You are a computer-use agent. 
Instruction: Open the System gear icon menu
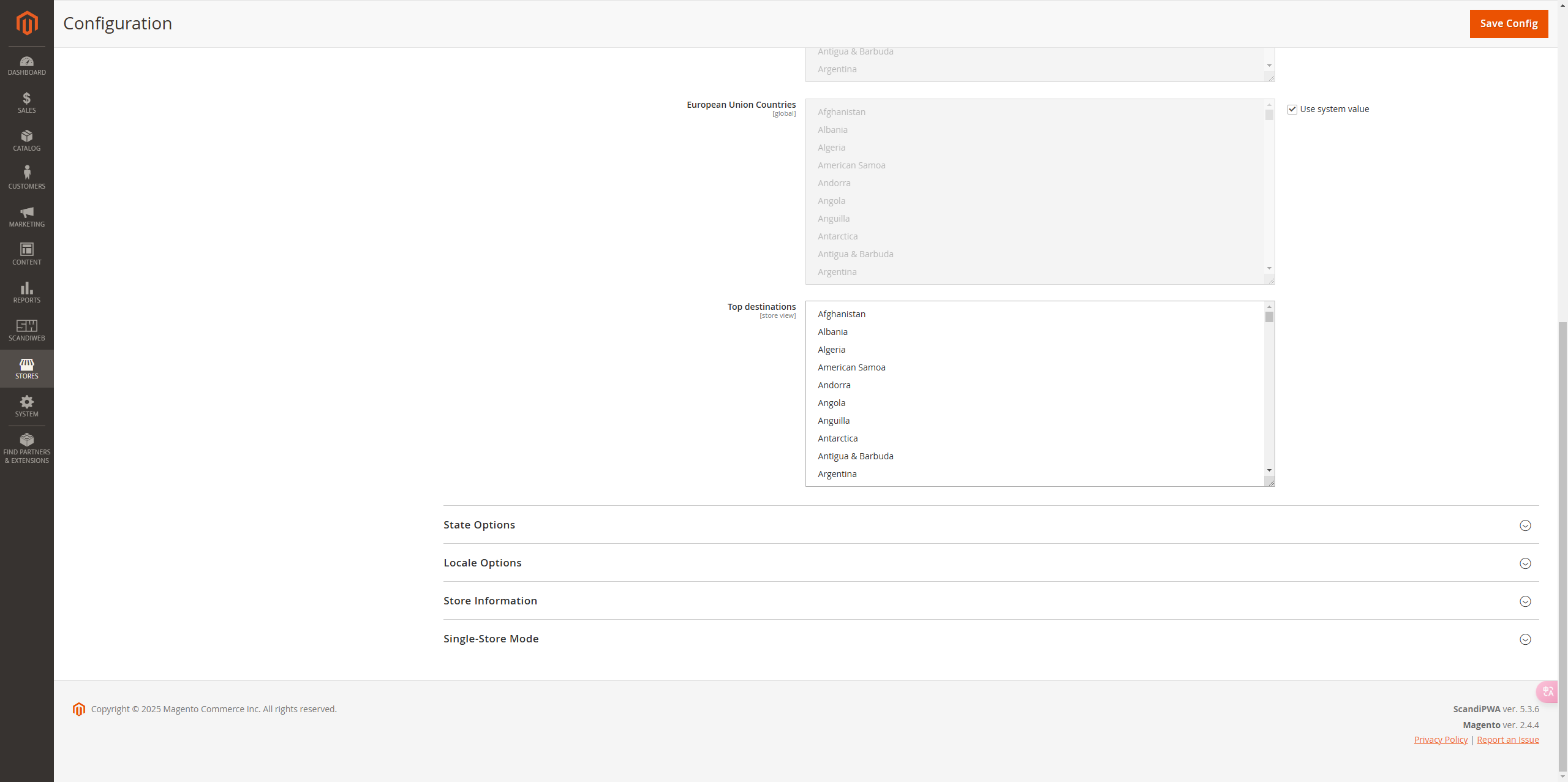pos(26,406)
